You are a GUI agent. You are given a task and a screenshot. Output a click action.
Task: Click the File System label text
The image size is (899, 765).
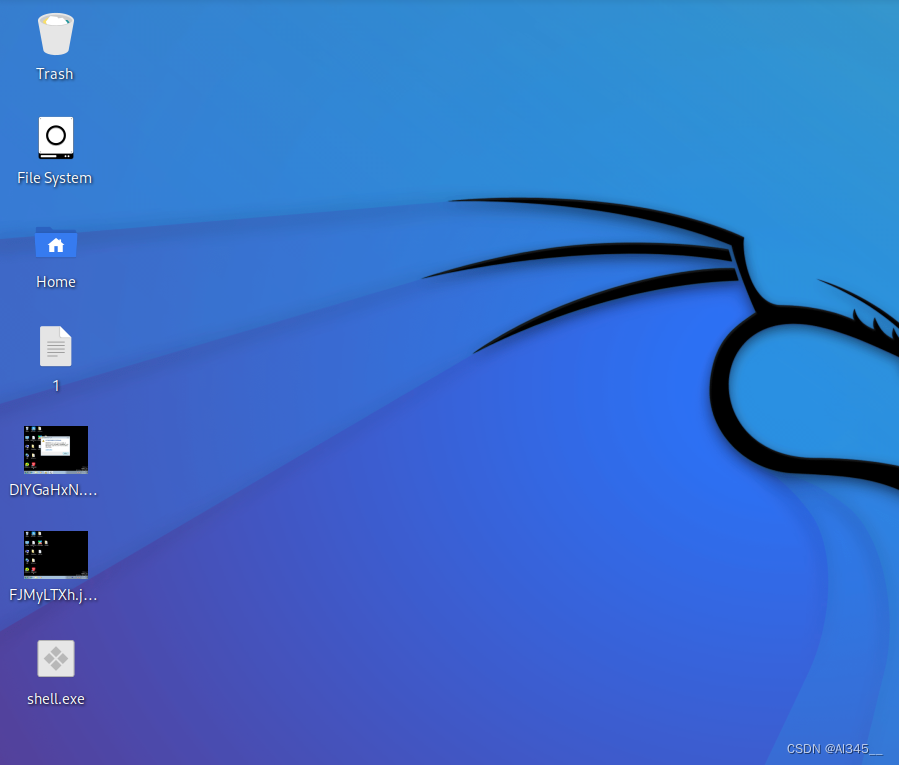point(54,178)
